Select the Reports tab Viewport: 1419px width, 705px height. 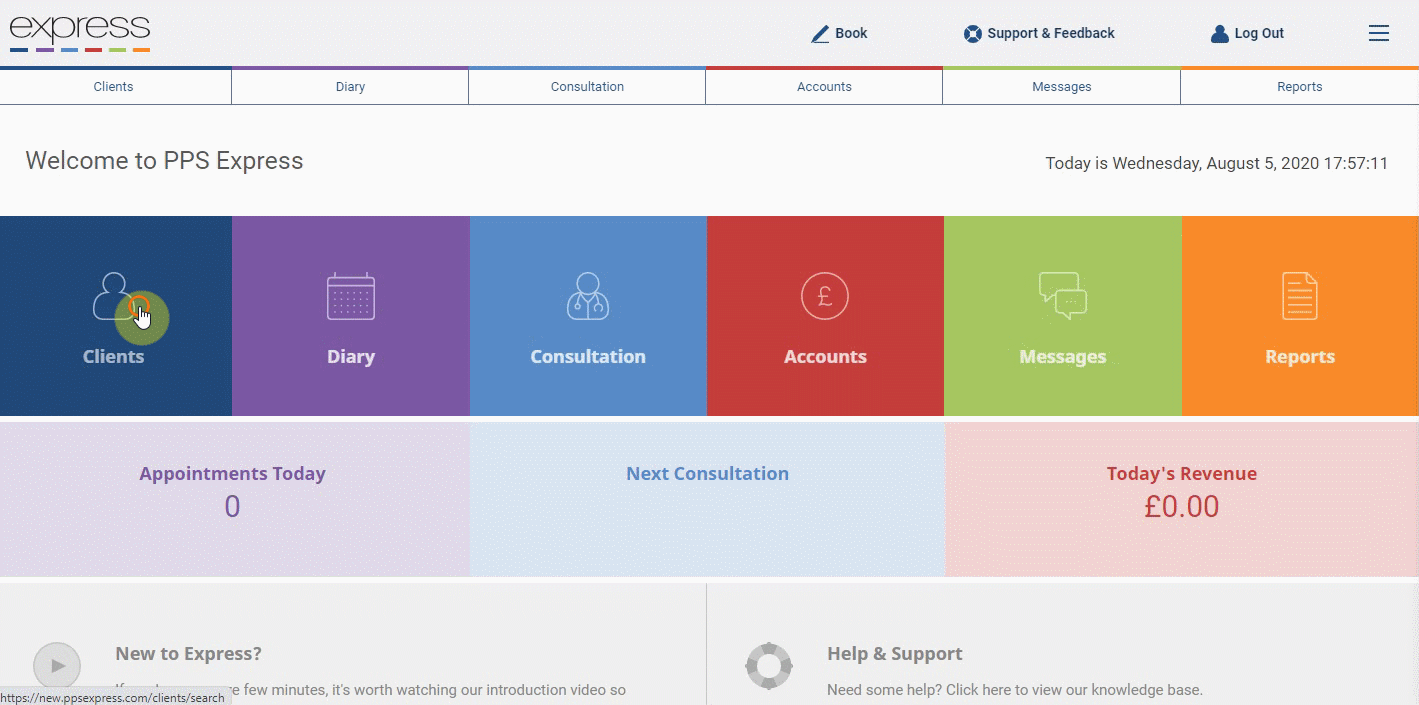pyautogui.click(x=1300, y=87)
